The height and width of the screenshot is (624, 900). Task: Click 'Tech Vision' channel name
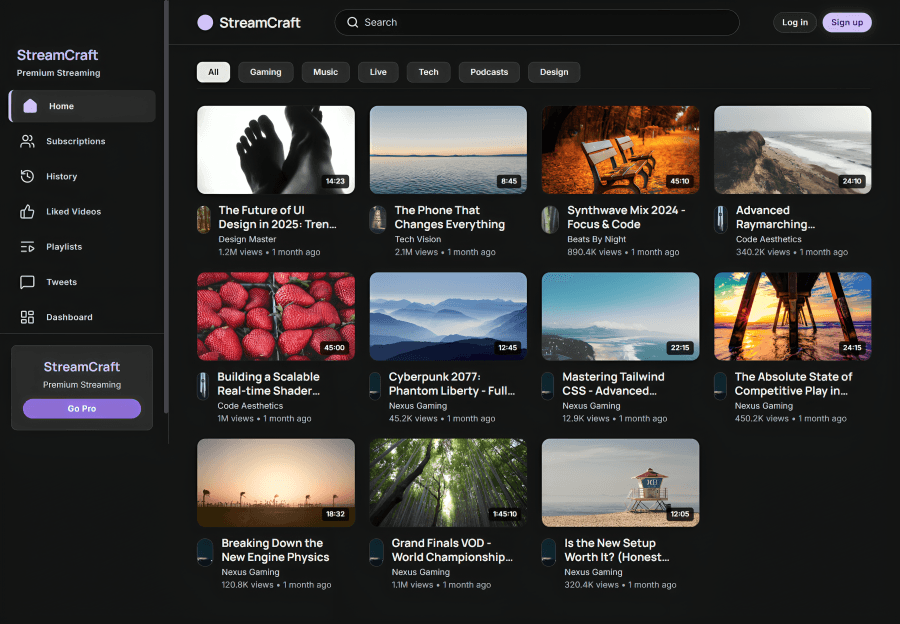click(x=418, y=239)
